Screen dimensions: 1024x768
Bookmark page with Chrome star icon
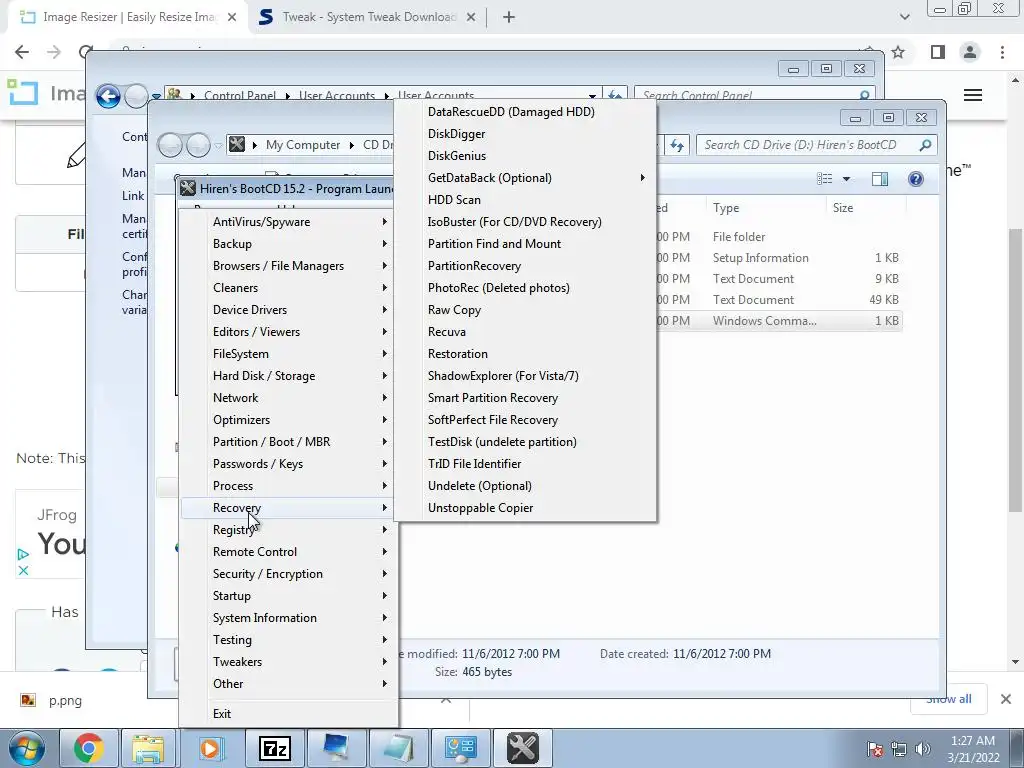click(898, 52)
